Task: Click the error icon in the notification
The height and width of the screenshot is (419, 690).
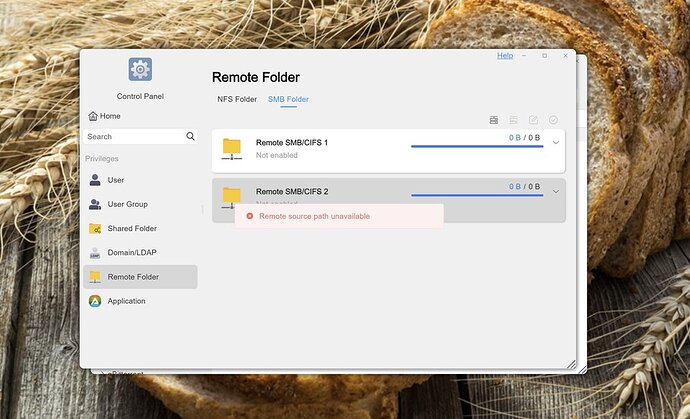Action: [x=250, y=216]
